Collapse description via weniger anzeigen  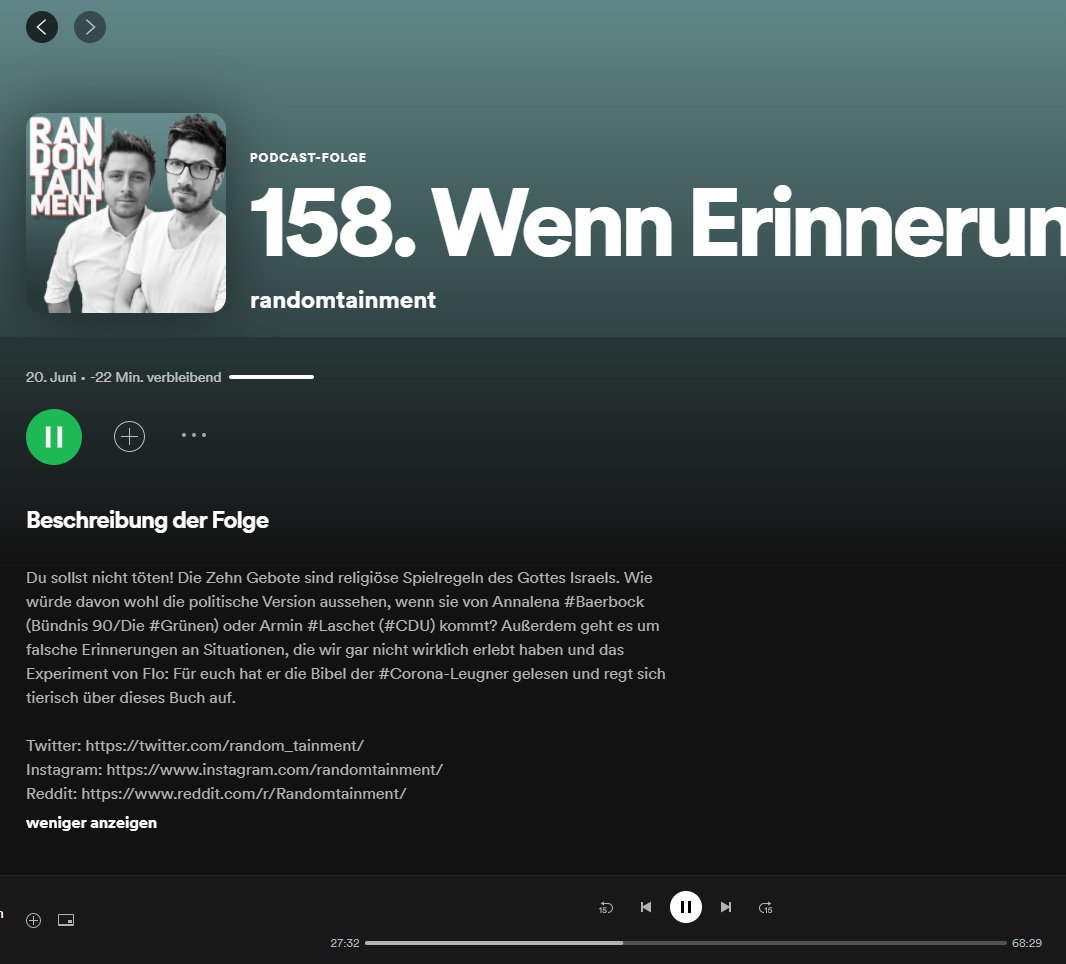[x=91, y=823]
